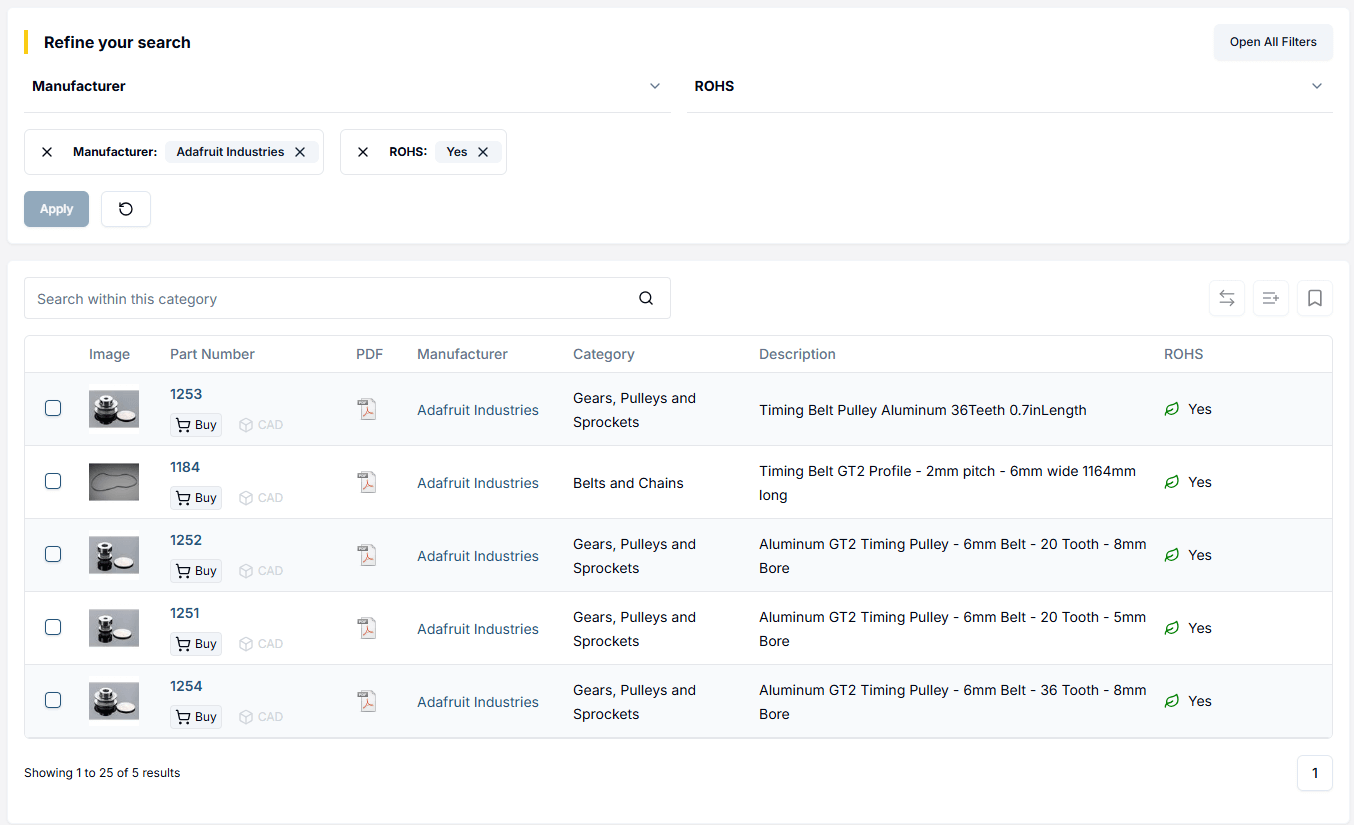Click the Description column header
This screenshot has height=825, width=1354.
tap(797, 354)
